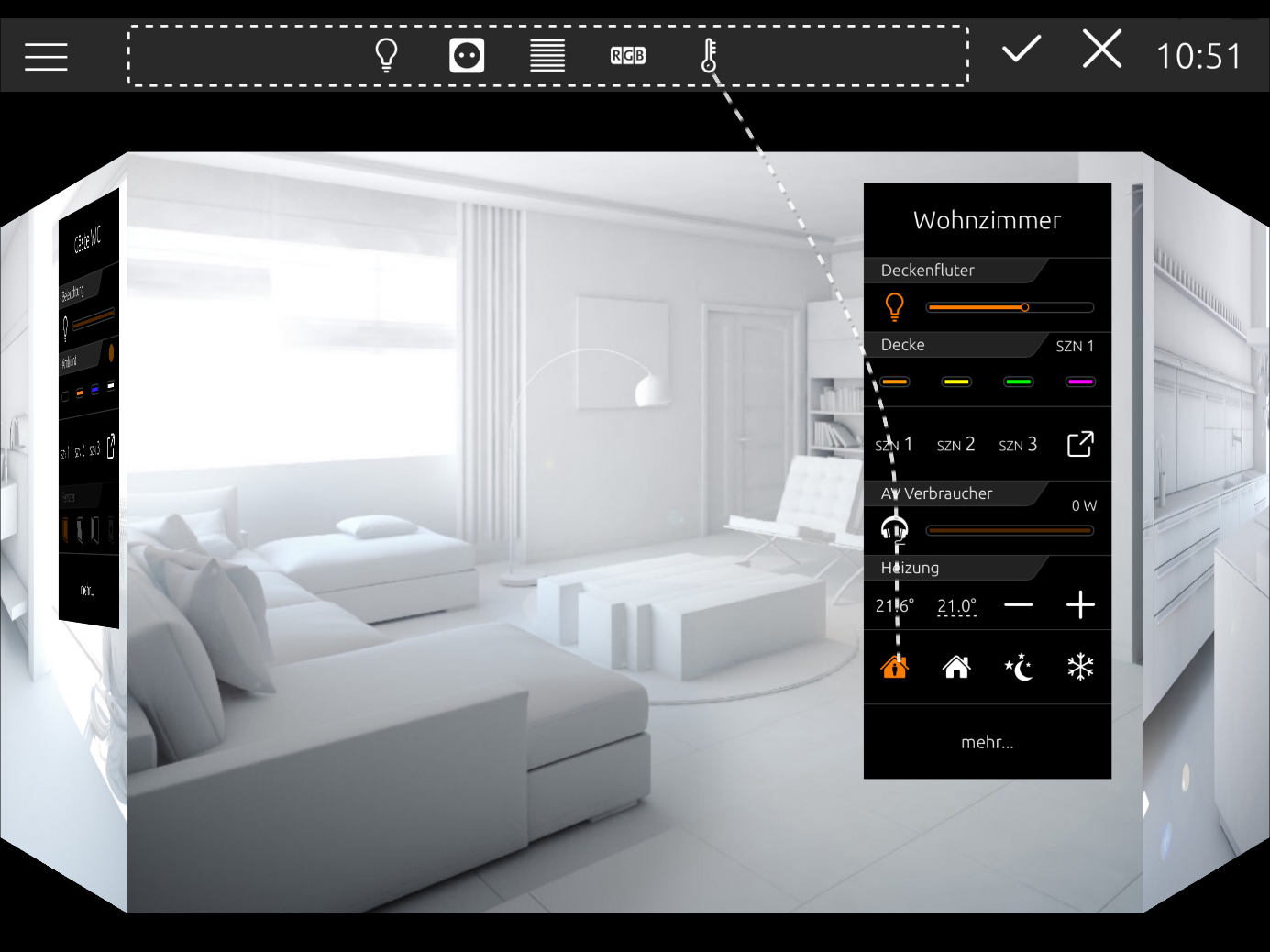Activate orange comfort home heating mode
1270x952 pixels.
click(895, 667)
